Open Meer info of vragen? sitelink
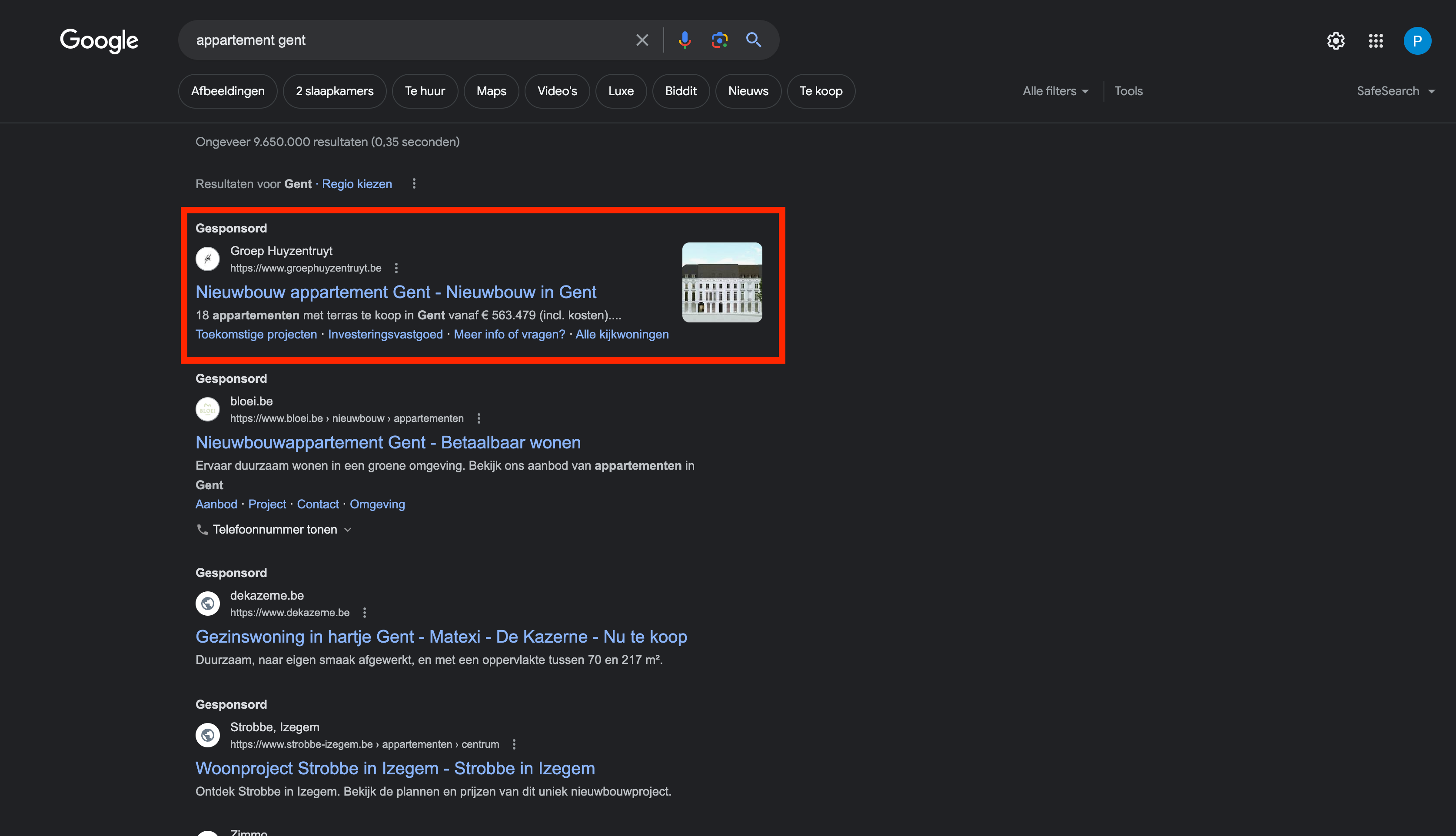The height and width of the screenshot is (836, 1456). coord(509,334)
